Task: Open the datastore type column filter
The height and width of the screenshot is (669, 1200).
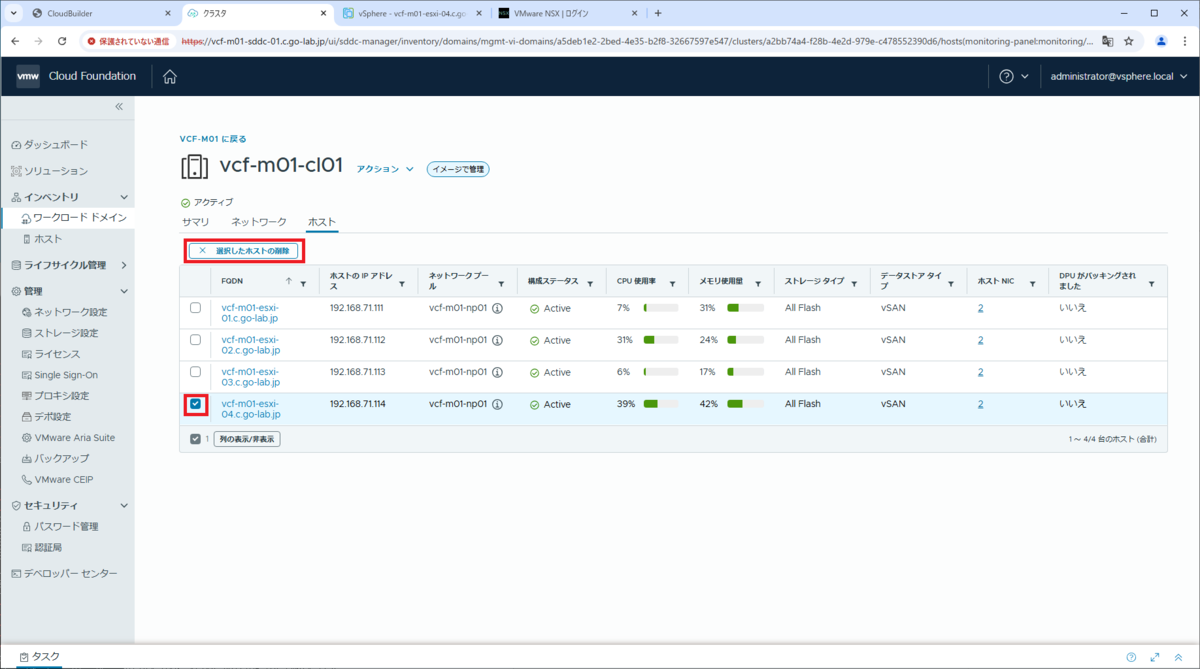Action: [950, 283]
